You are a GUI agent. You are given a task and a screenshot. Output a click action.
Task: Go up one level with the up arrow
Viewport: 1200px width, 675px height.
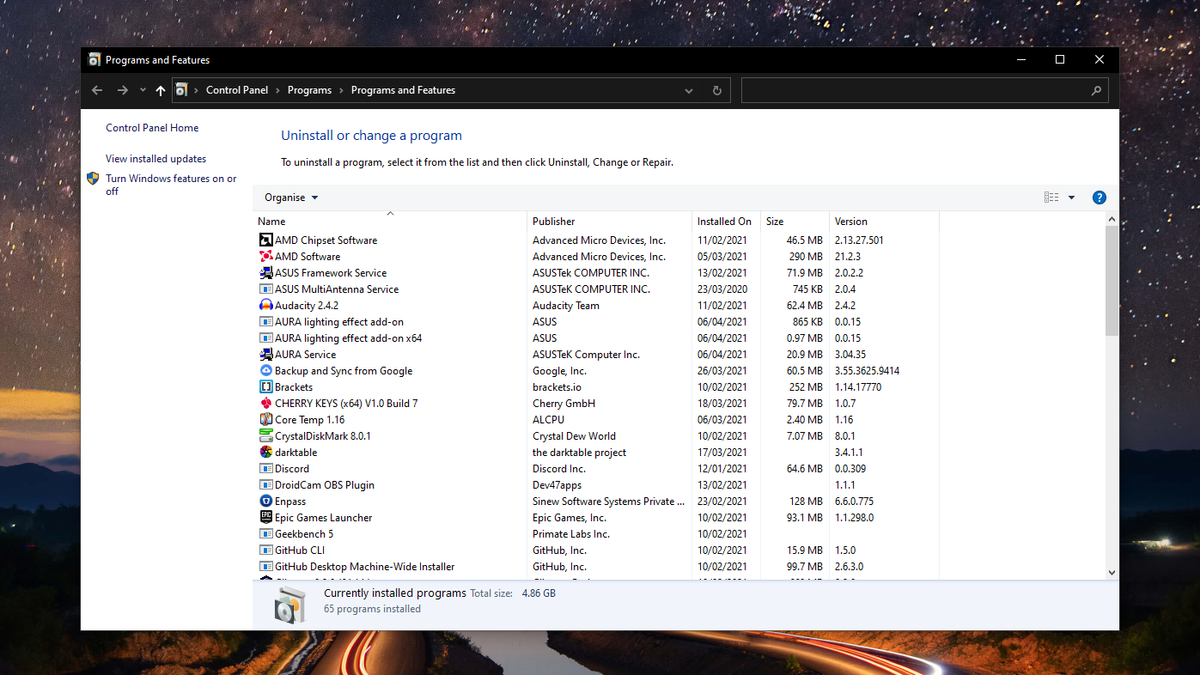[160, 90]
